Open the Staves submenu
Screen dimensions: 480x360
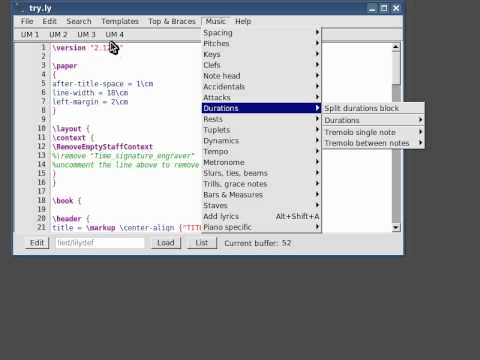(x=261, y=205)
